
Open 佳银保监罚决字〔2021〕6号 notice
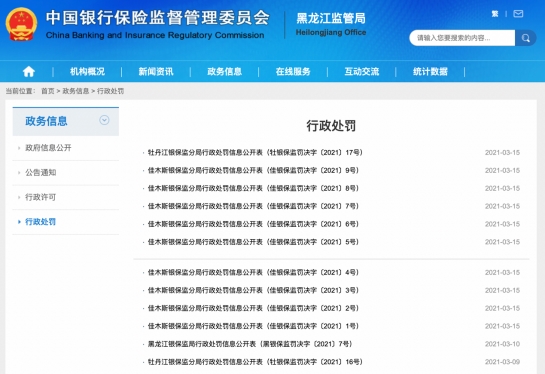click(x=253, y=224)
